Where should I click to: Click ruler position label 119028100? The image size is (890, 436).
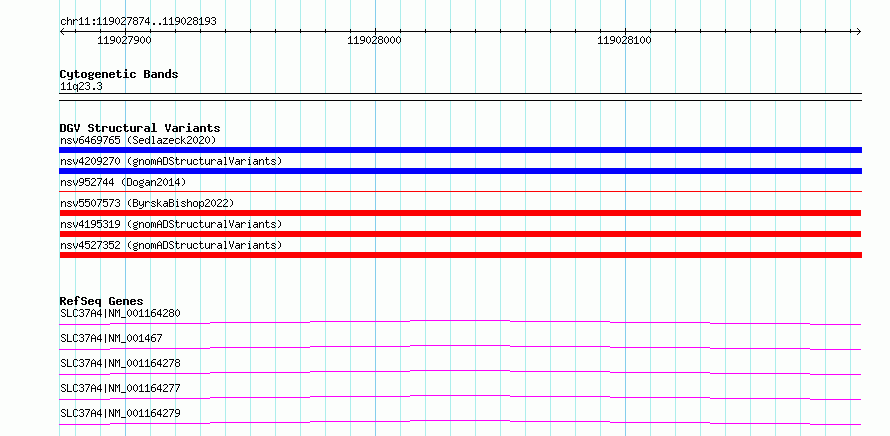tap(624, 40)
